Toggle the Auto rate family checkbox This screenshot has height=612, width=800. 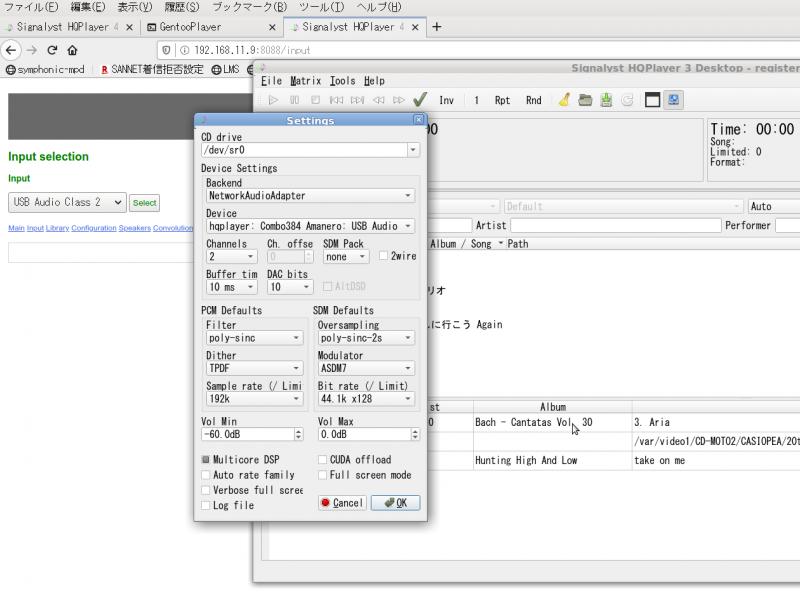click(206, 475)
